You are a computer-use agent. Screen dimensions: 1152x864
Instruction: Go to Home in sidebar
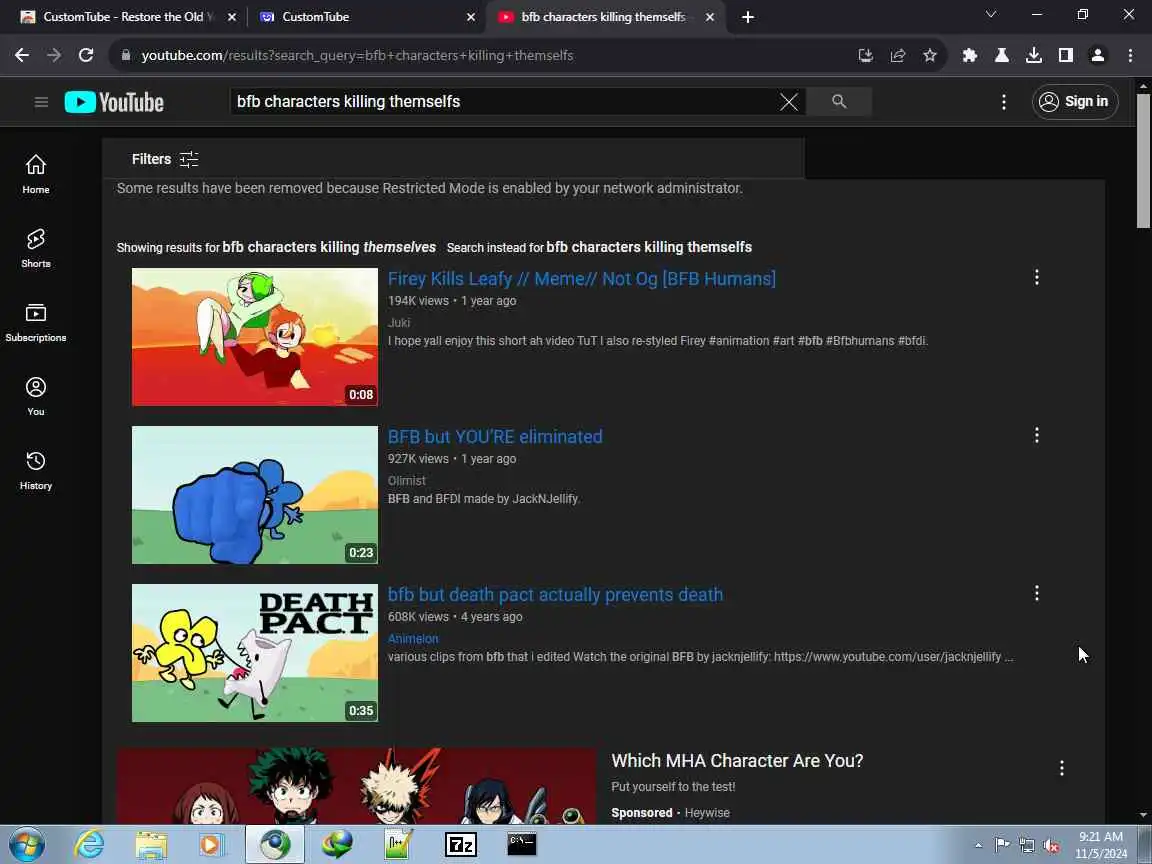[35, 174]
